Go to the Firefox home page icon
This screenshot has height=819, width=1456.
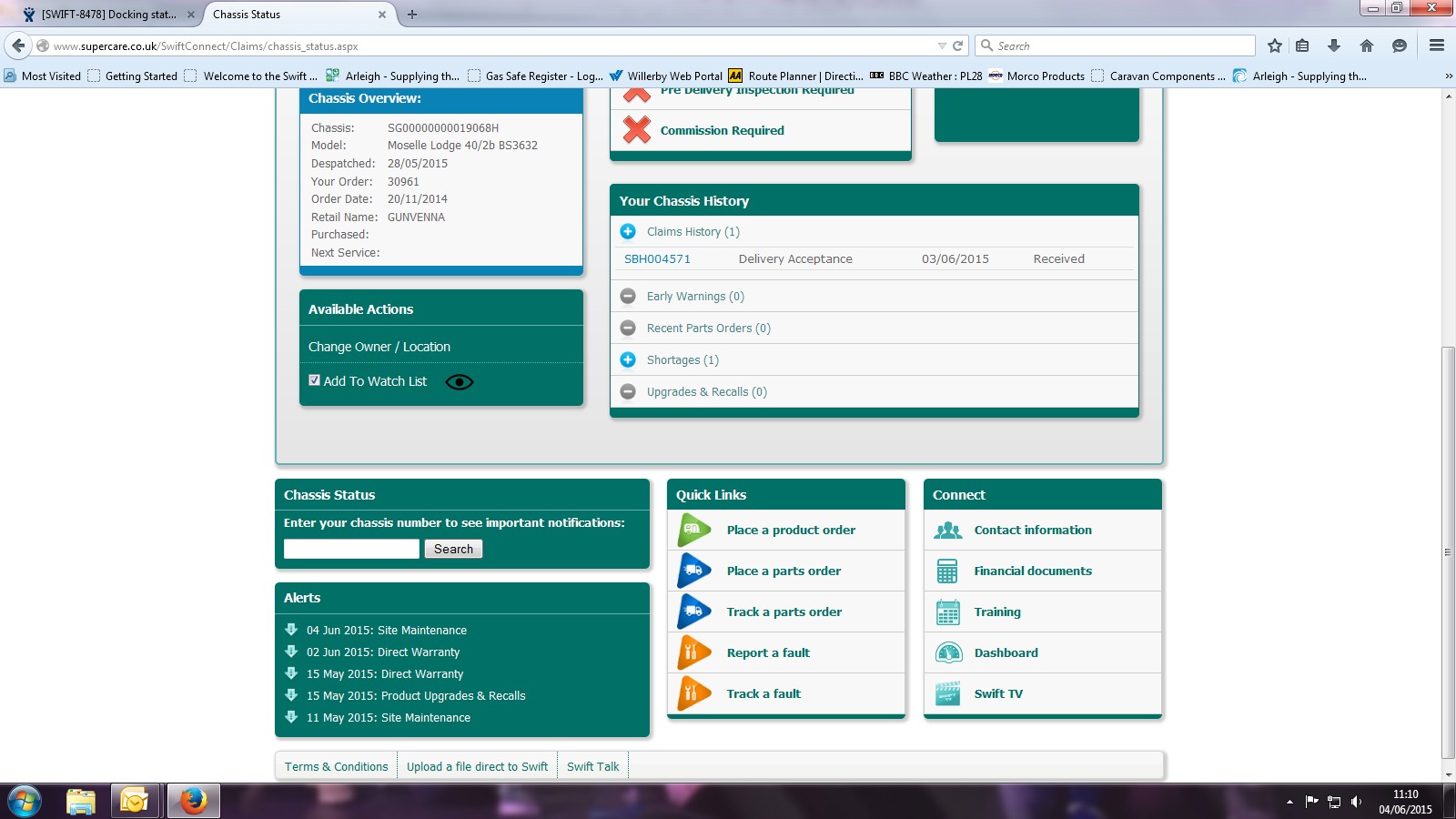click(x=1367, y=45)
